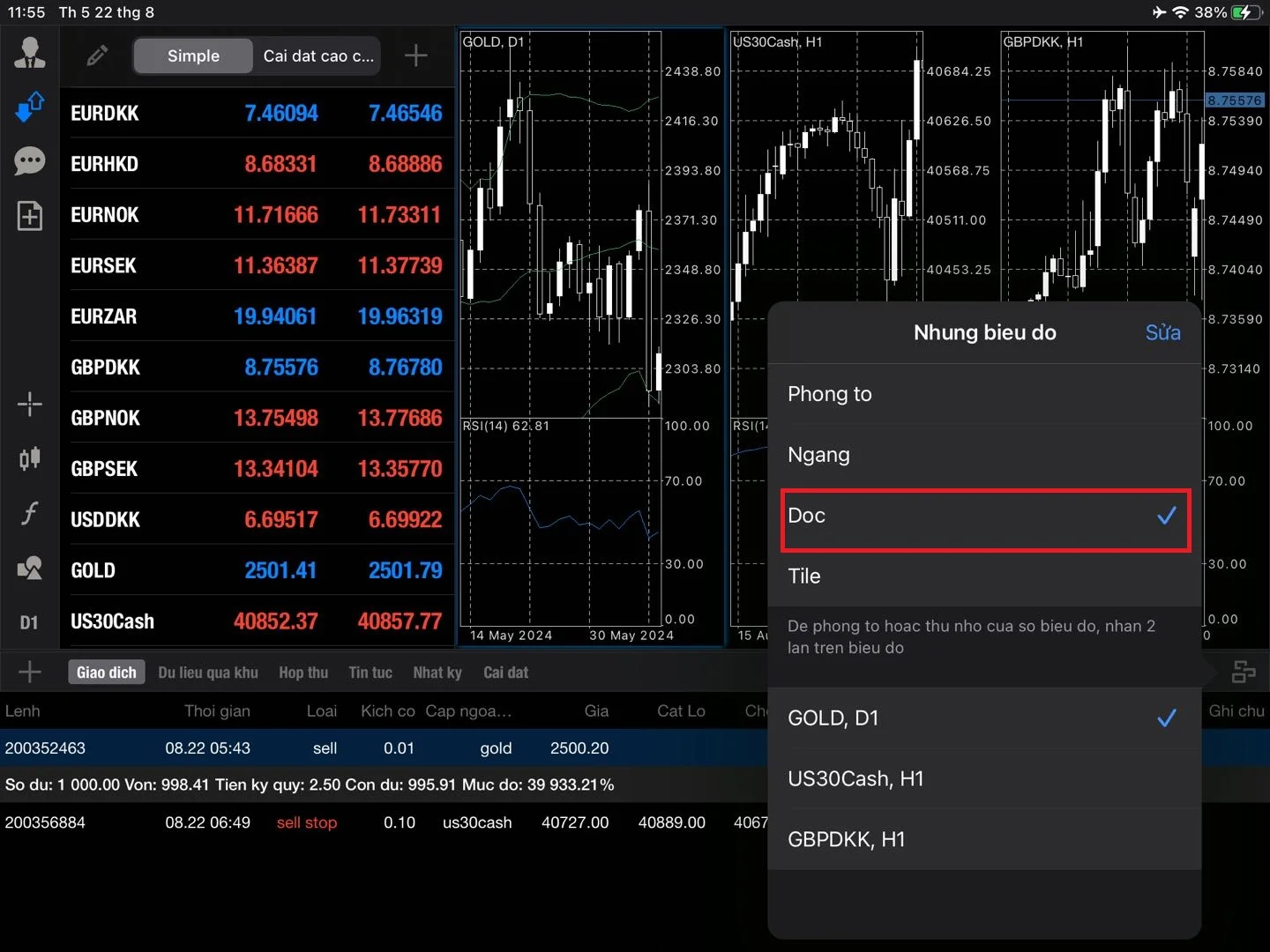Tap the GOLD, D1 chart window
This screenshot has height=952, width=1270.
592,338
